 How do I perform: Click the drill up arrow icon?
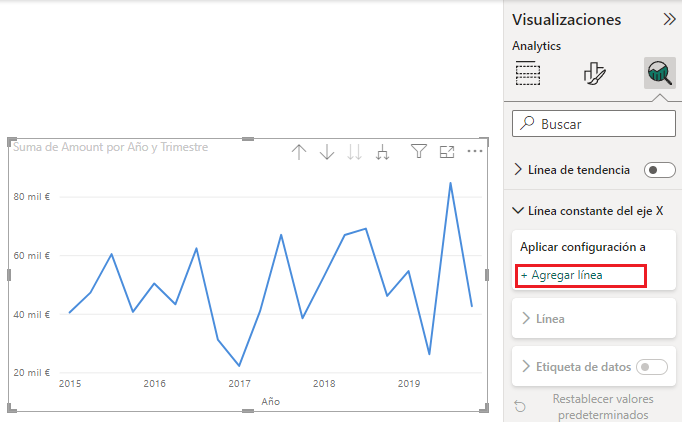coord(298,152)
